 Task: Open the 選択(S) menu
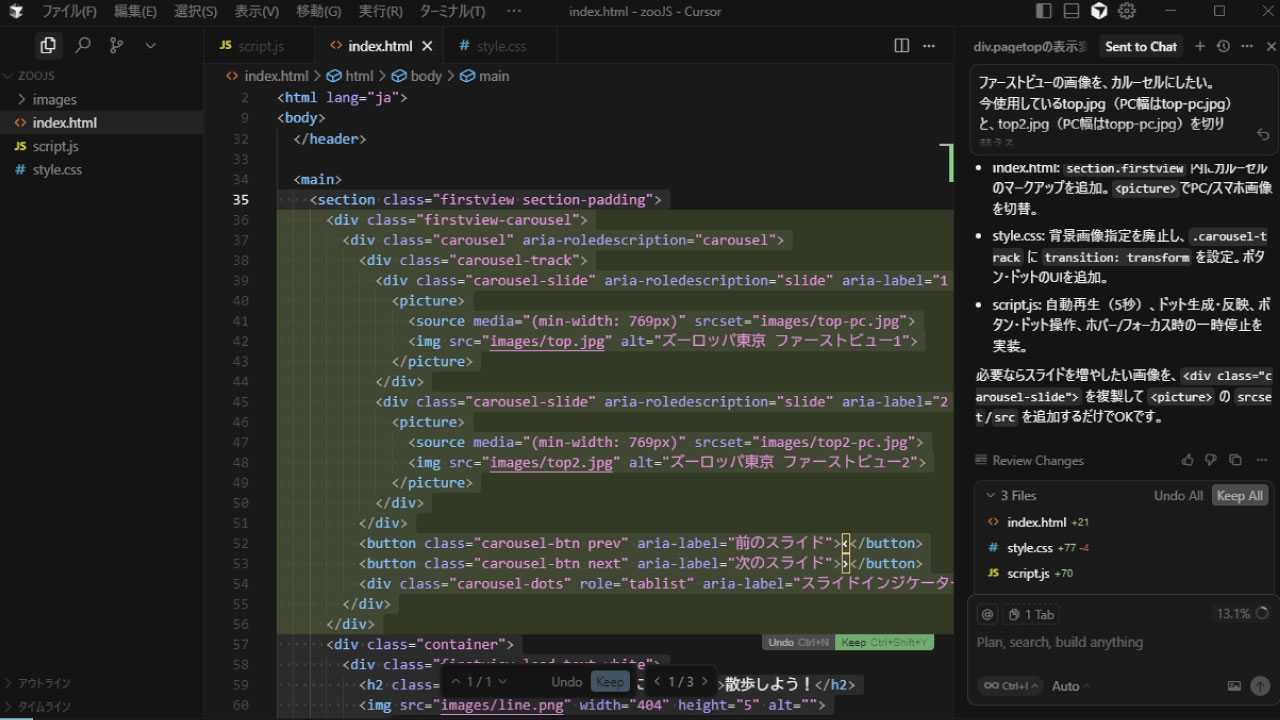[x=195, y=11]
